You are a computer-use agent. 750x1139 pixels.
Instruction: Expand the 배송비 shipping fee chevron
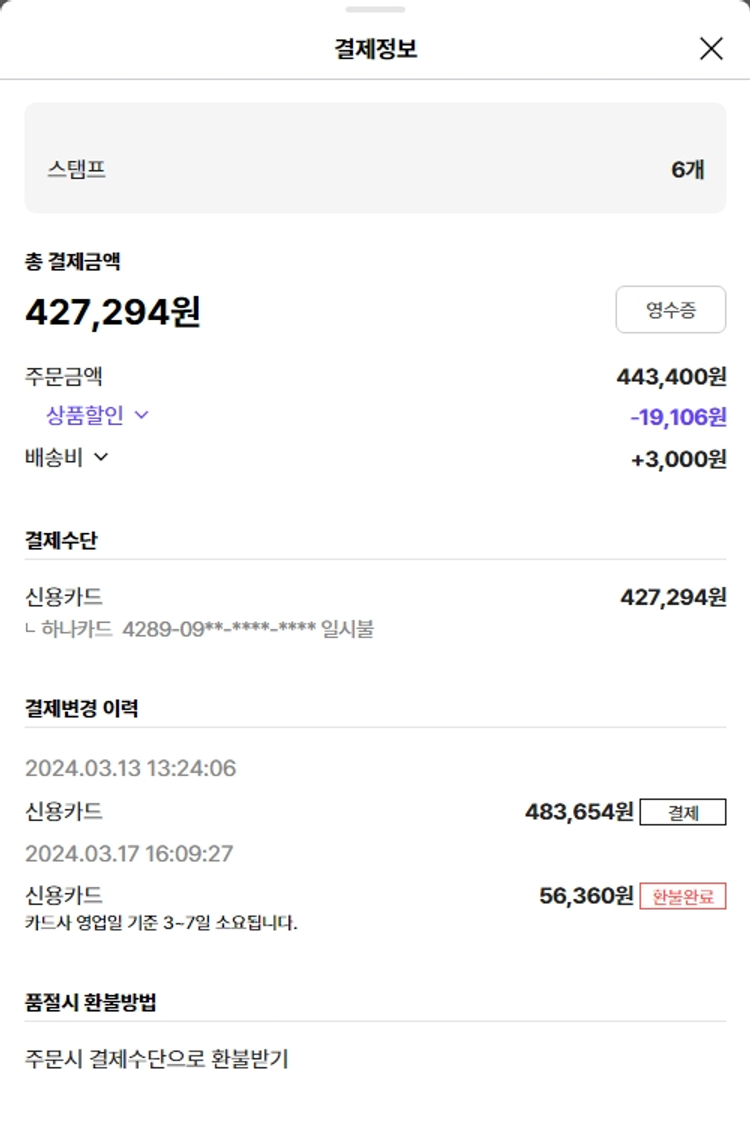point(101,457)
